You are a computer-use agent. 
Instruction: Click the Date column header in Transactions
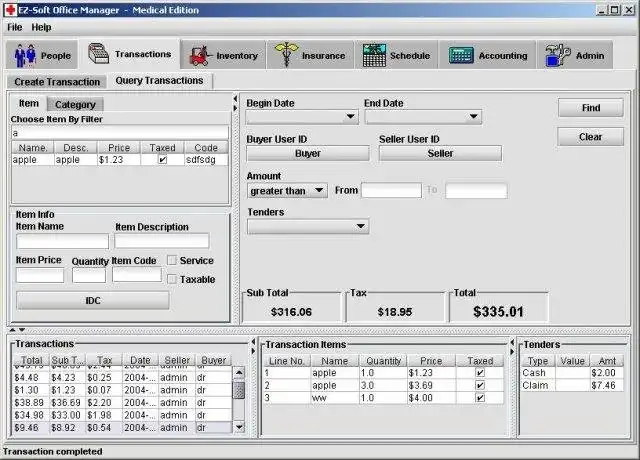pyautogui.click(x=140, y=360)
